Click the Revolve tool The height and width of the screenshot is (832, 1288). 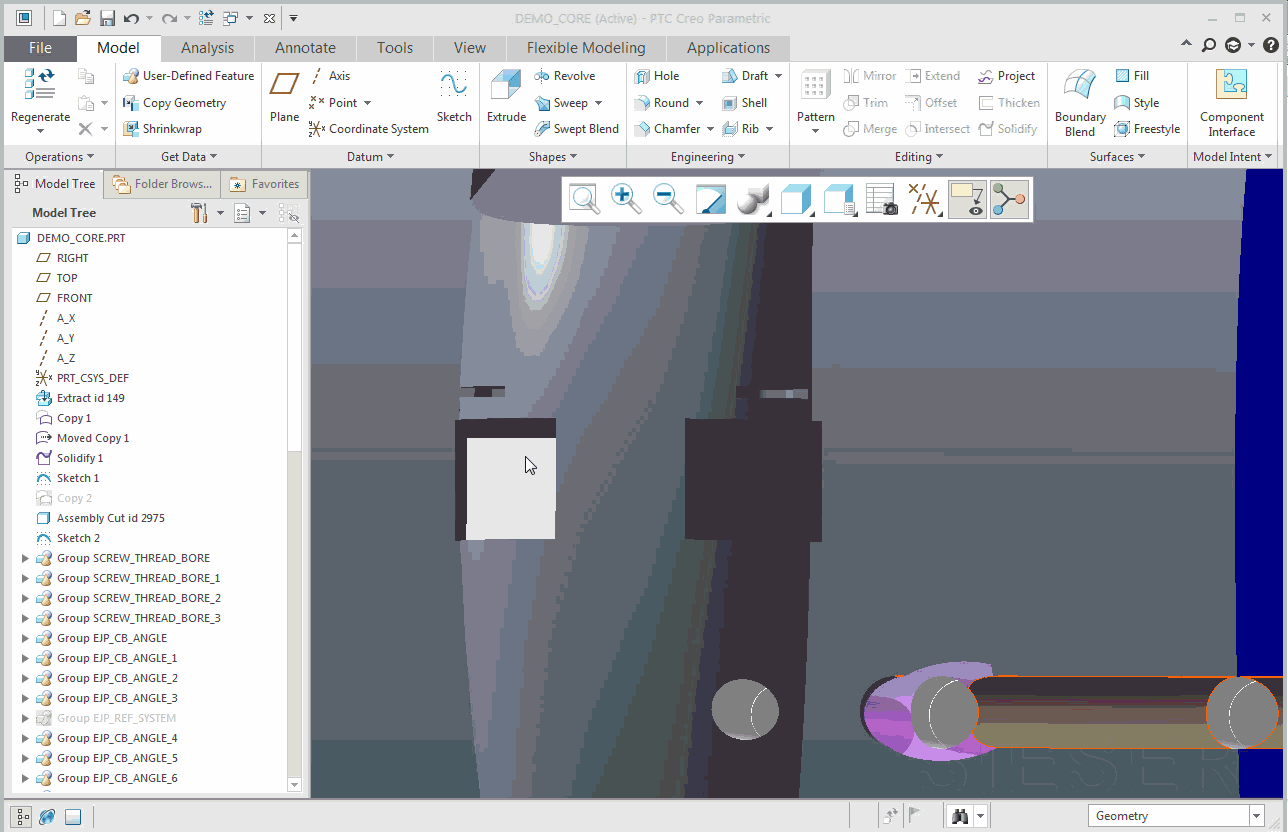pos(566,76)
